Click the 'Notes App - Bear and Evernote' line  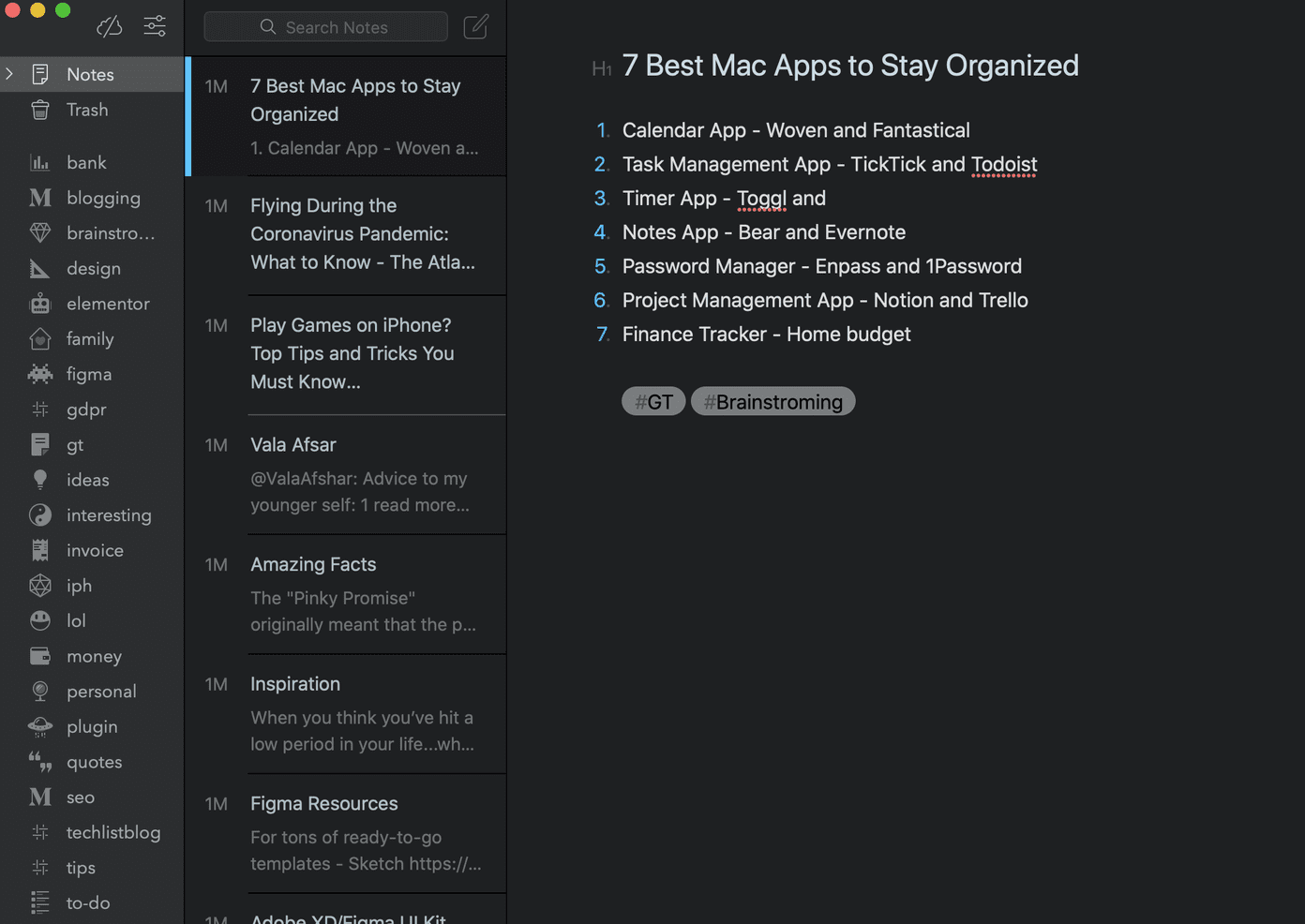coord(764,232)
